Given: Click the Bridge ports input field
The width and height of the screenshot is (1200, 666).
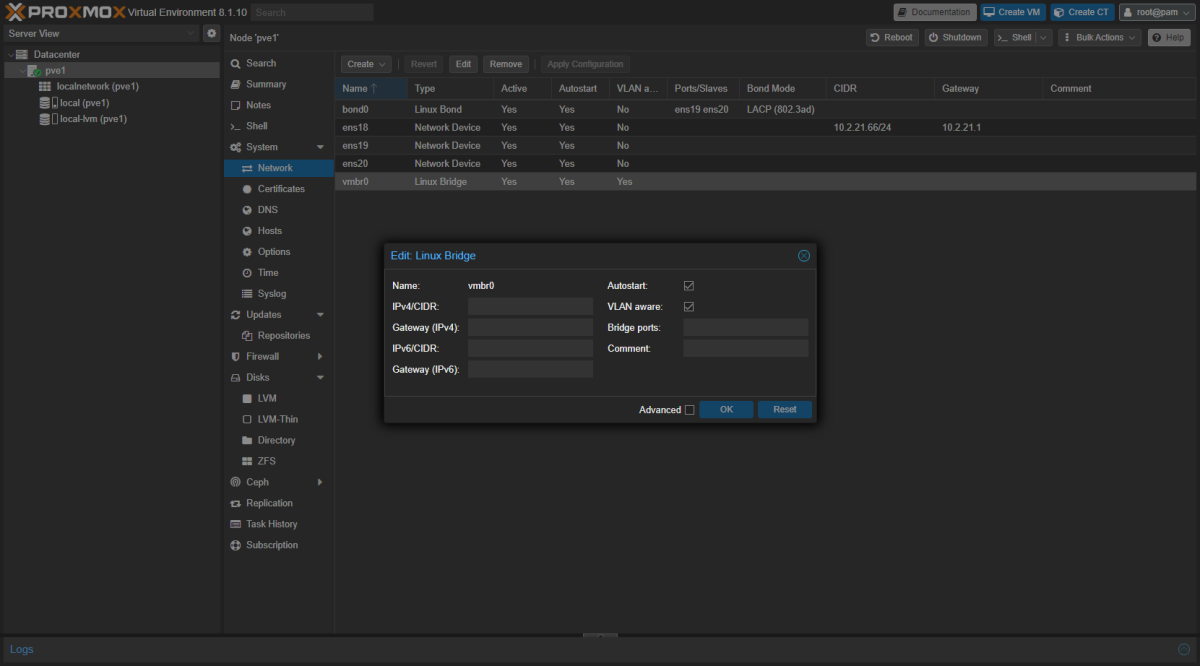Looking at the screenshot, I should tap(745, 328).
